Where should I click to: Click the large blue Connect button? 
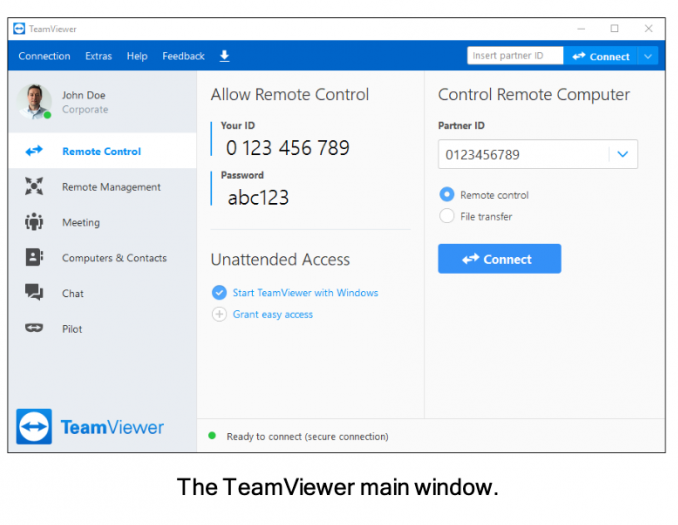pyautogui.click(x=499, y=259)
